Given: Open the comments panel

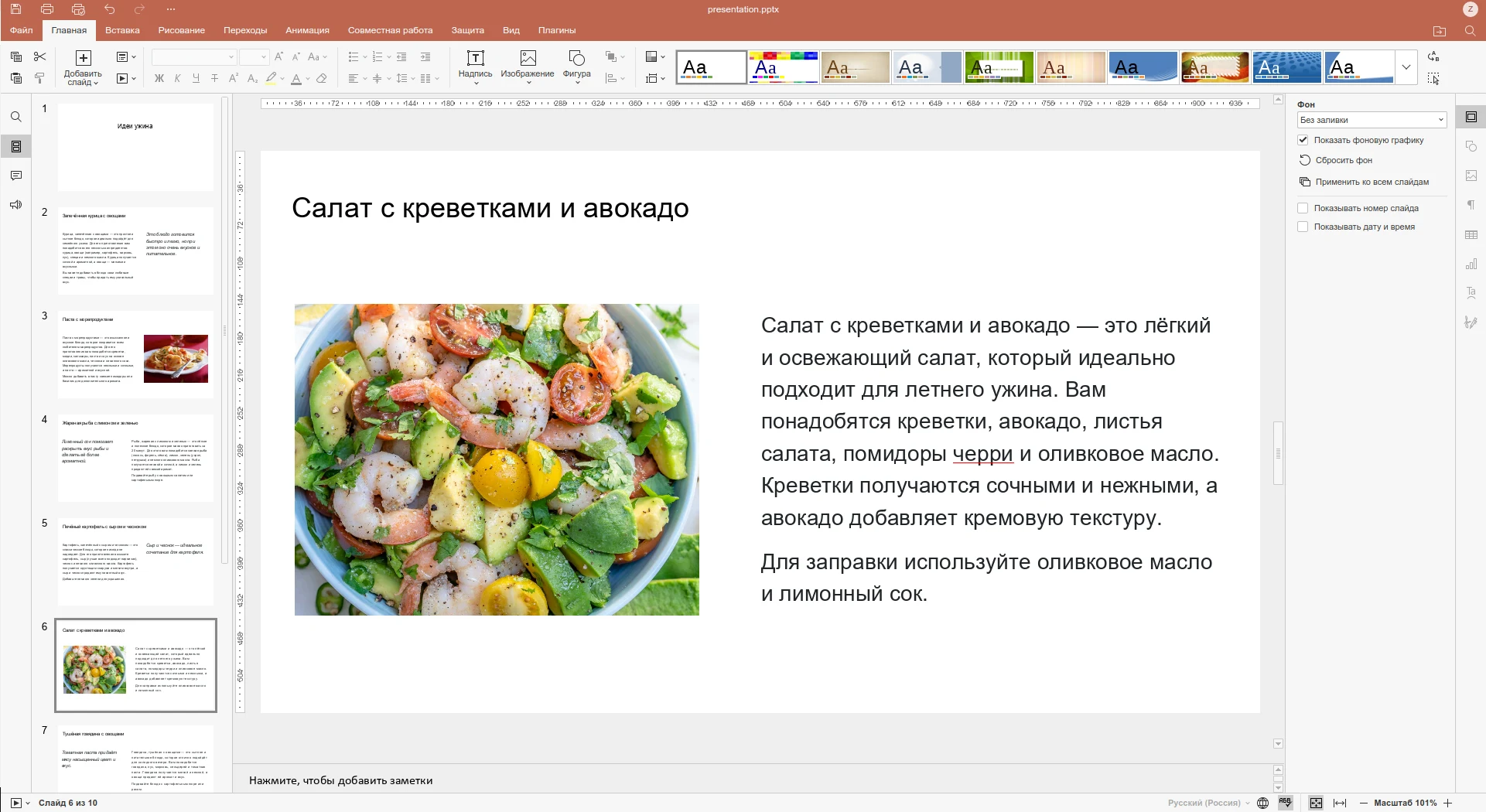Looking at the screenshot, I should click(x=15, y=175).
